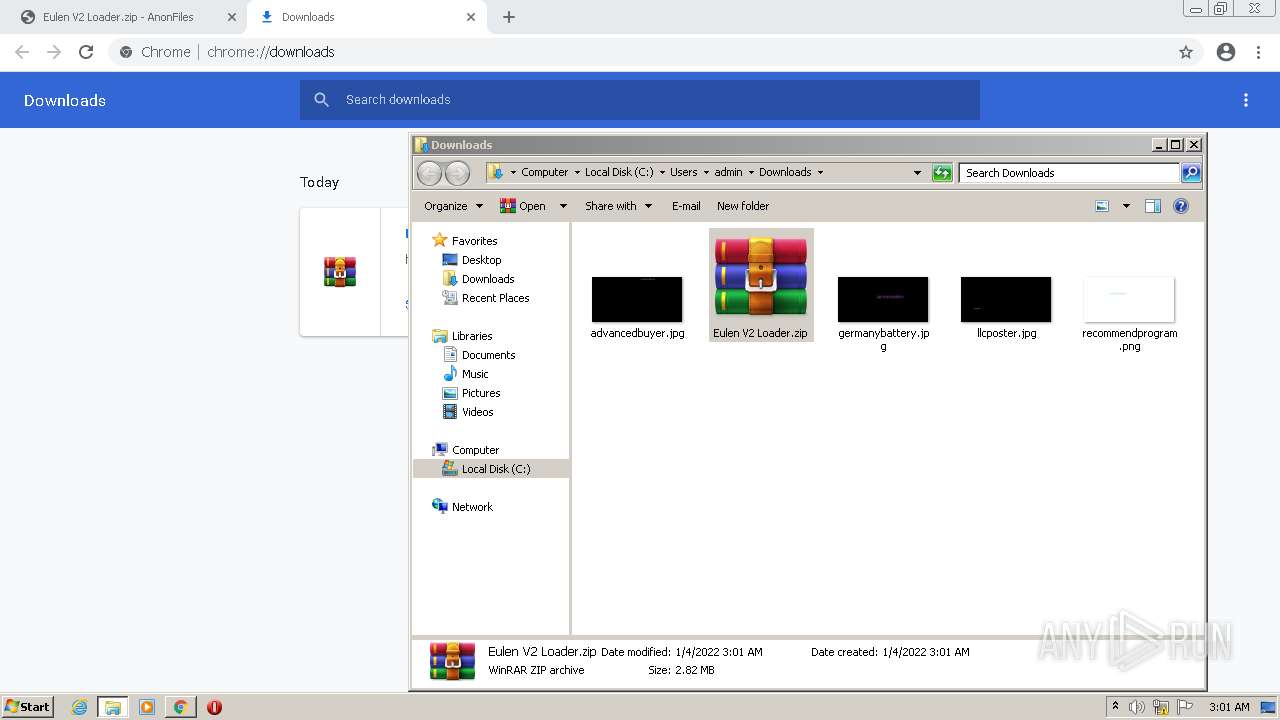
Task: Click the WinRAR icon in Chrome downloads card
Action: click(x=340, y=272)
